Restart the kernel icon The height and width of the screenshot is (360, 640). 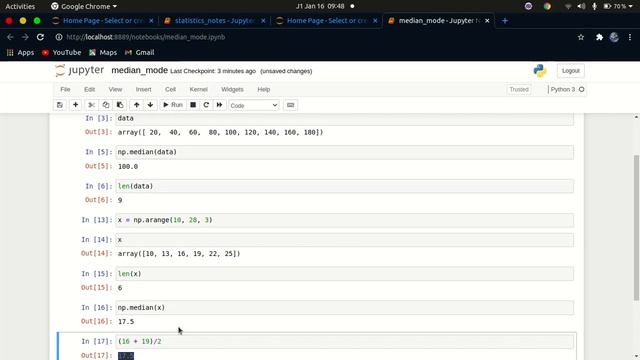[x=206, y=105]
